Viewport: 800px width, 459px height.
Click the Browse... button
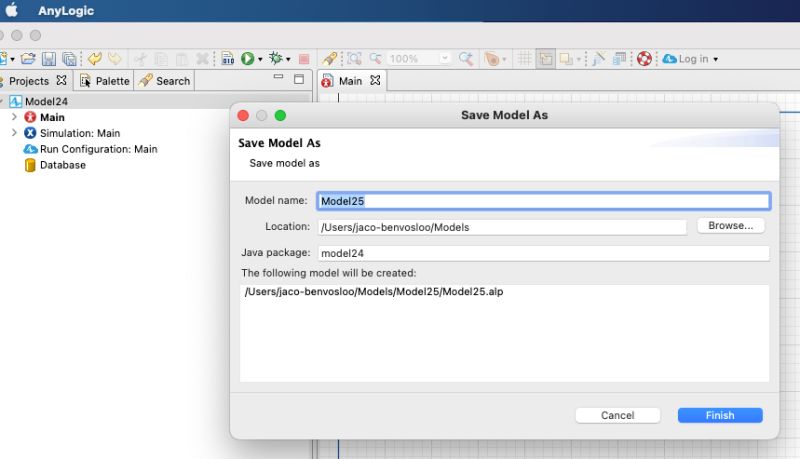pos(730,225)
